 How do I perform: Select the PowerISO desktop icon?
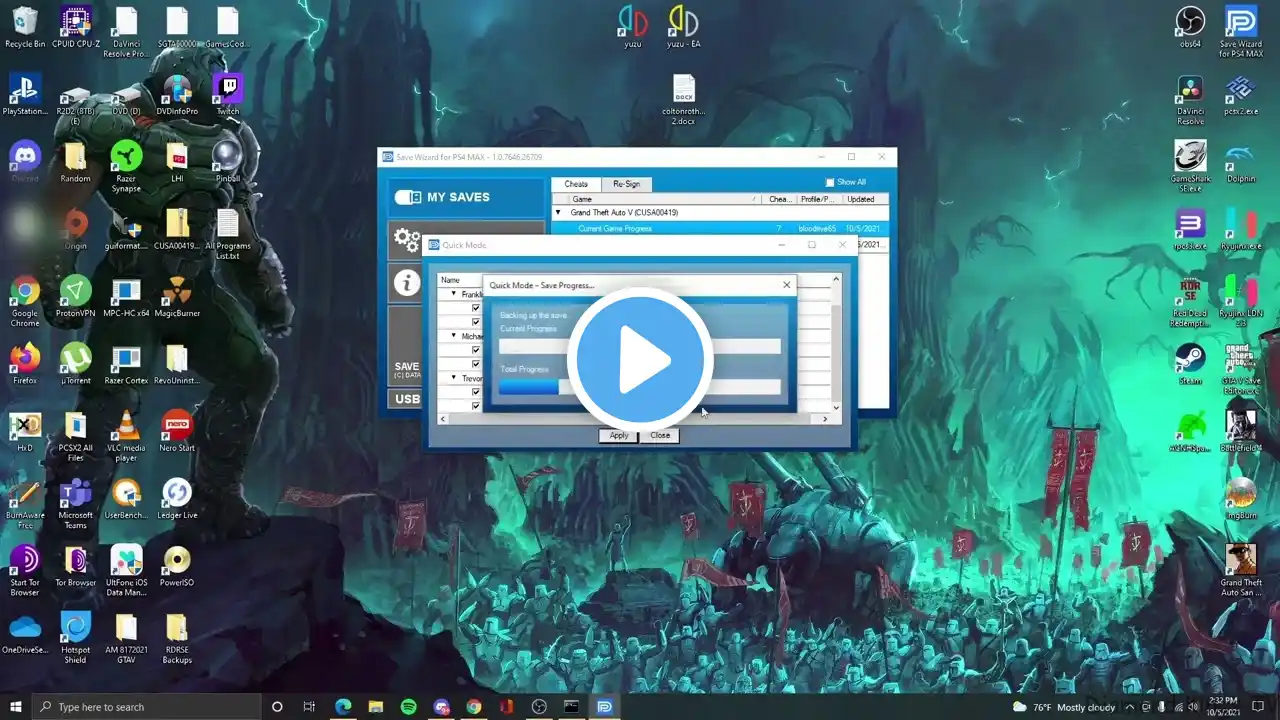(177, 566)
